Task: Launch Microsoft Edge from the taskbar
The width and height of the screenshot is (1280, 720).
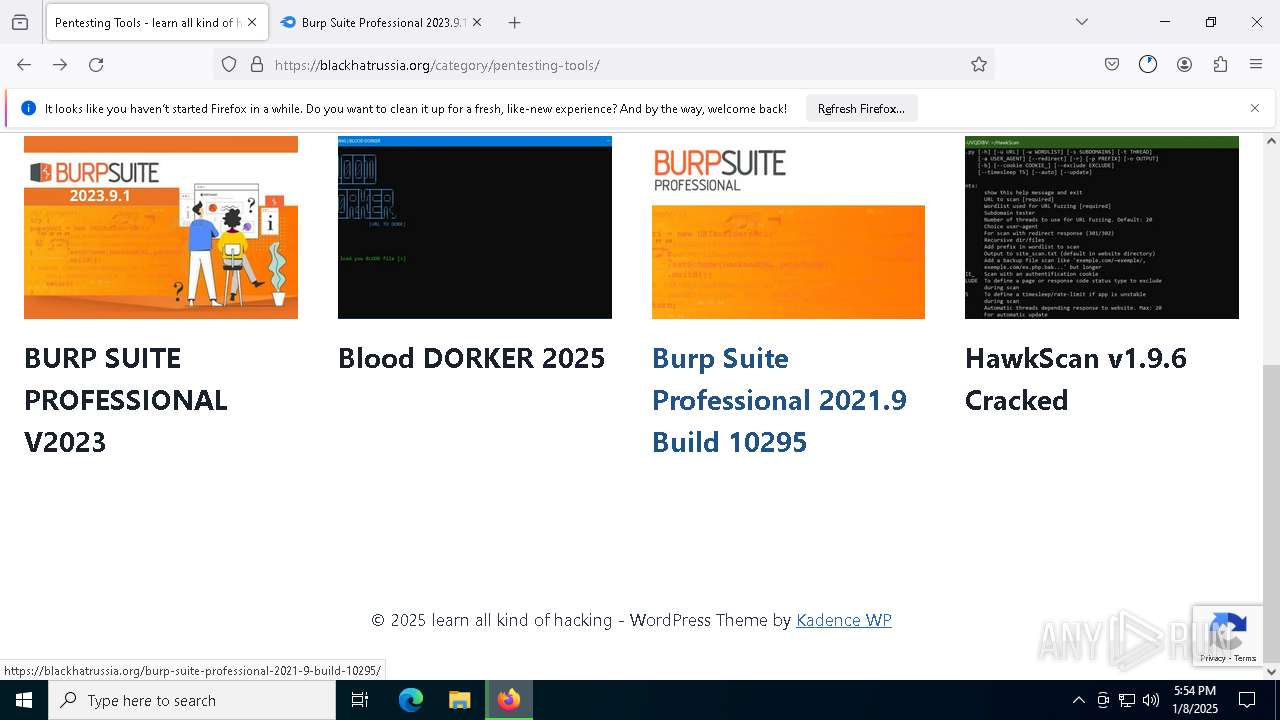Action: click(411, 700)
